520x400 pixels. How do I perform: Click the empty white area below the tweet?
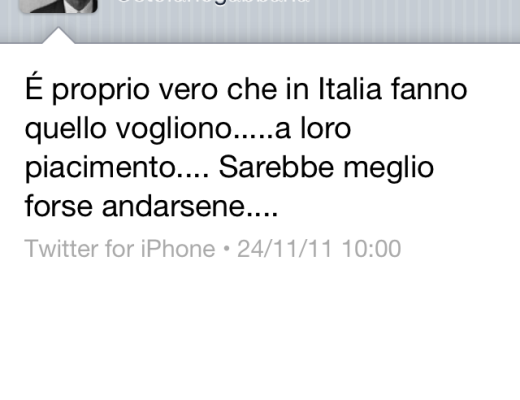point(260,330)
